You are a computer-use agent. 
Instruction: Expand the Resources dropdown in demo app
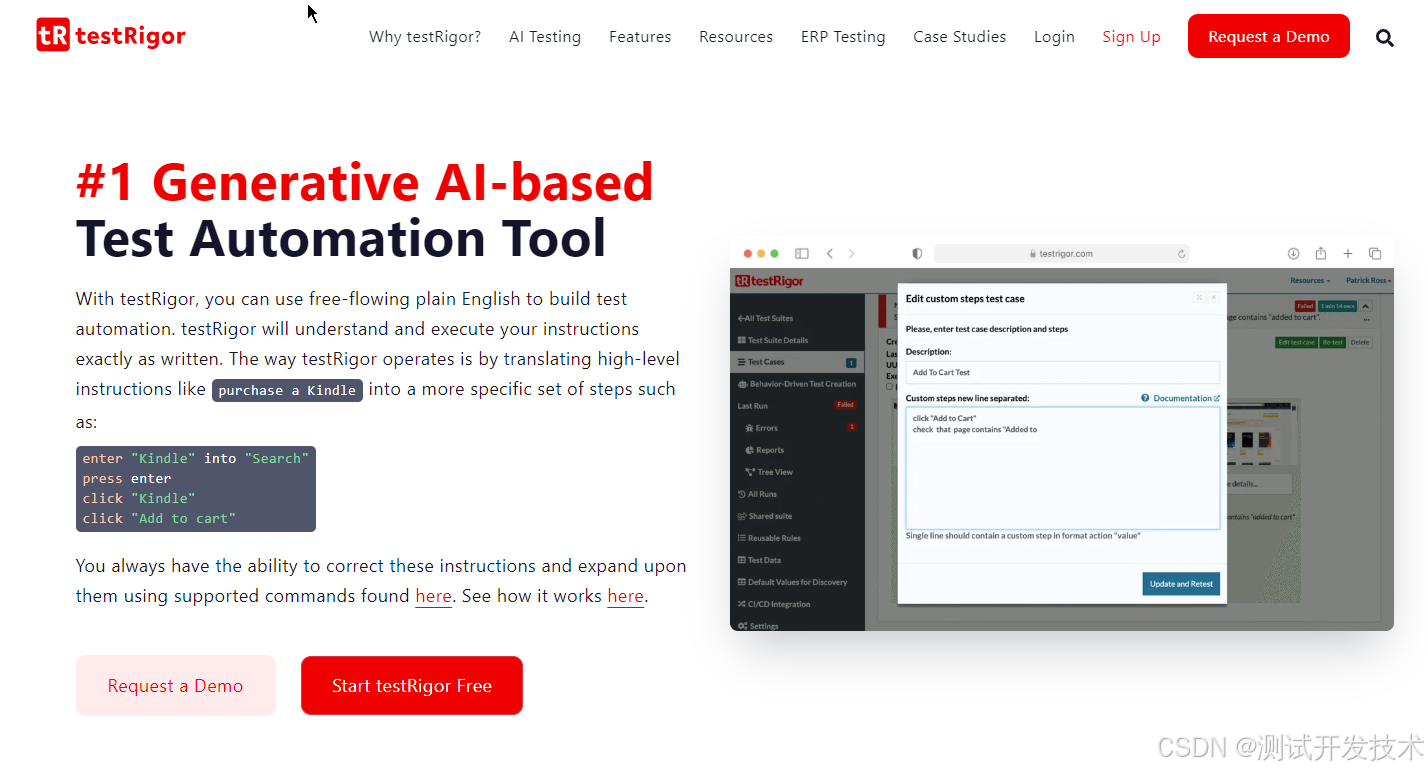tap(1310, 281)
